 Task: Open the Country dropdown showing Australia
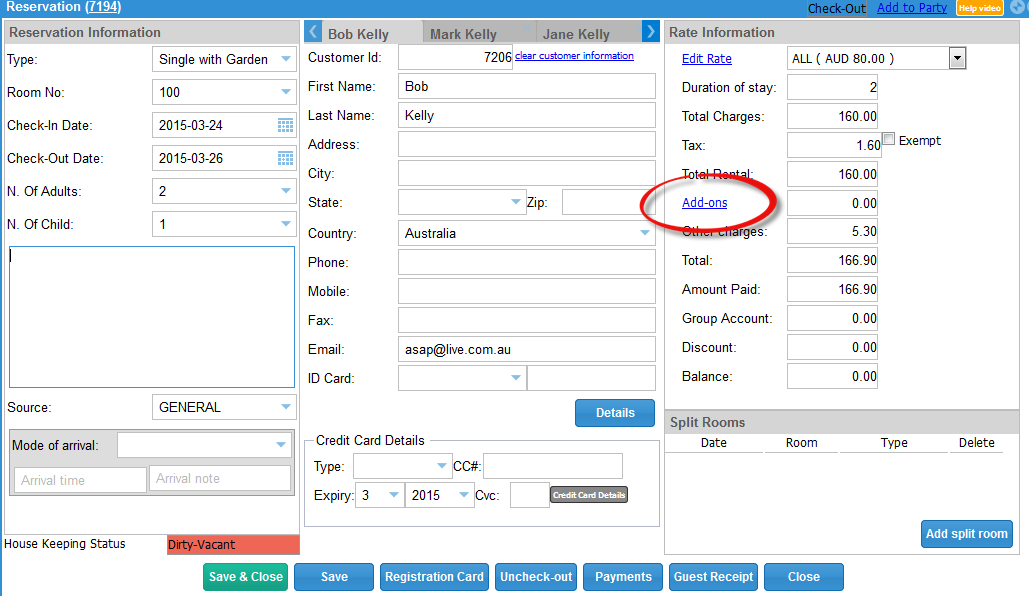[x=645, y=233]
